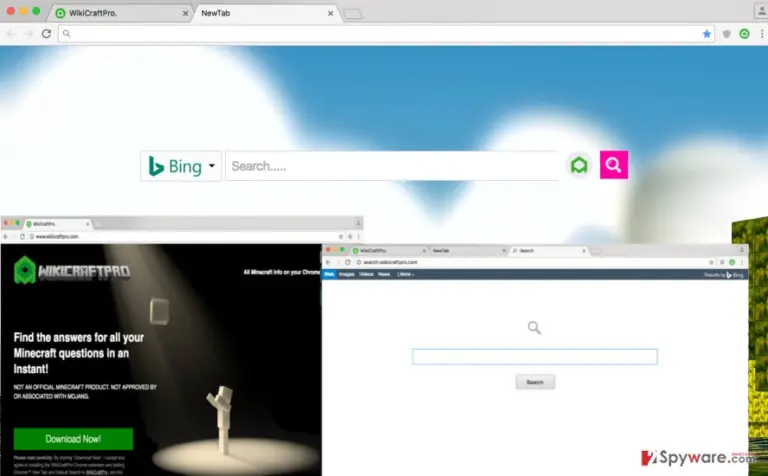Click the Chrome address bar
The width and height of the screenshot is (768, 476).
380,34
